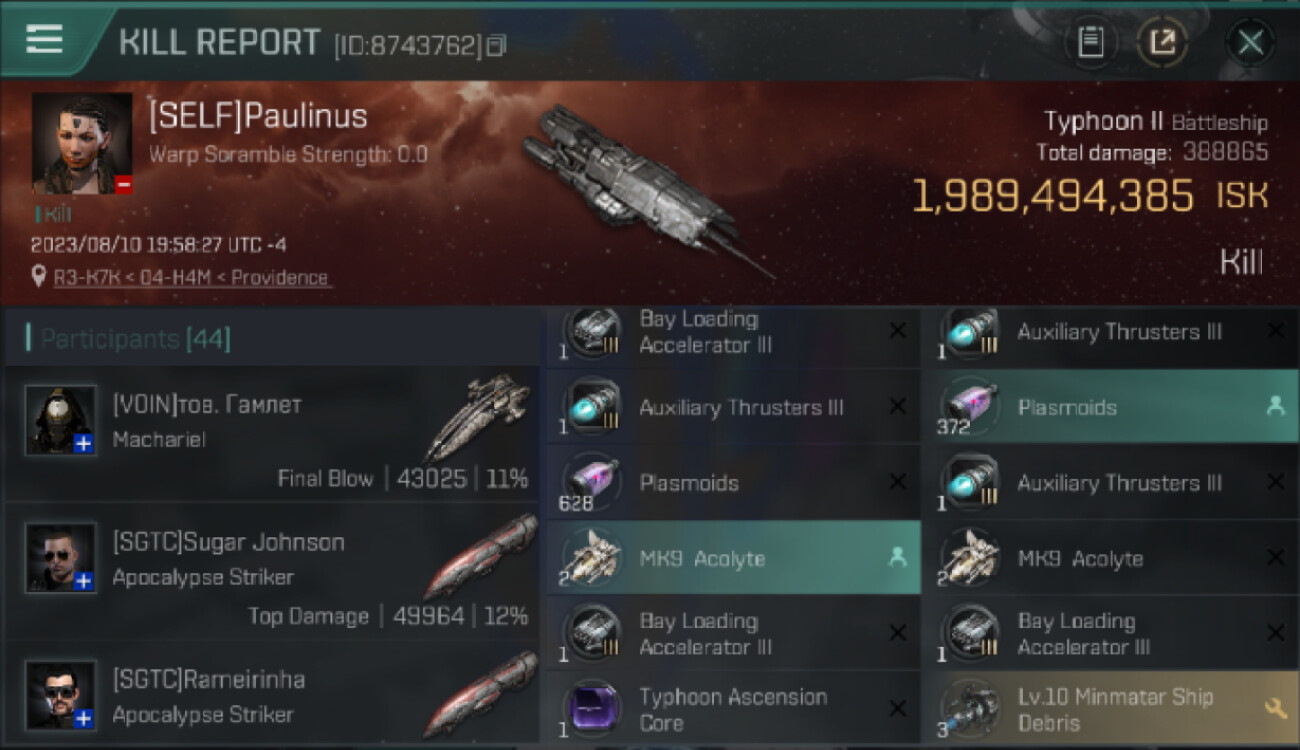Image resolution: width=1300 pixels, height=750 pixels.
Task: Select the right-column MK9 Acolyte item
Action: (1110, 558)
